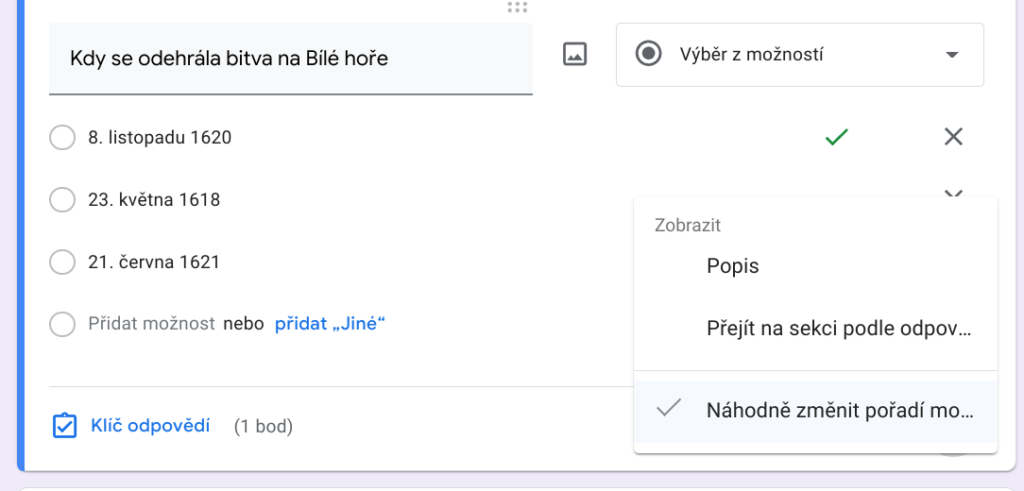Add an image to the question

574,55
